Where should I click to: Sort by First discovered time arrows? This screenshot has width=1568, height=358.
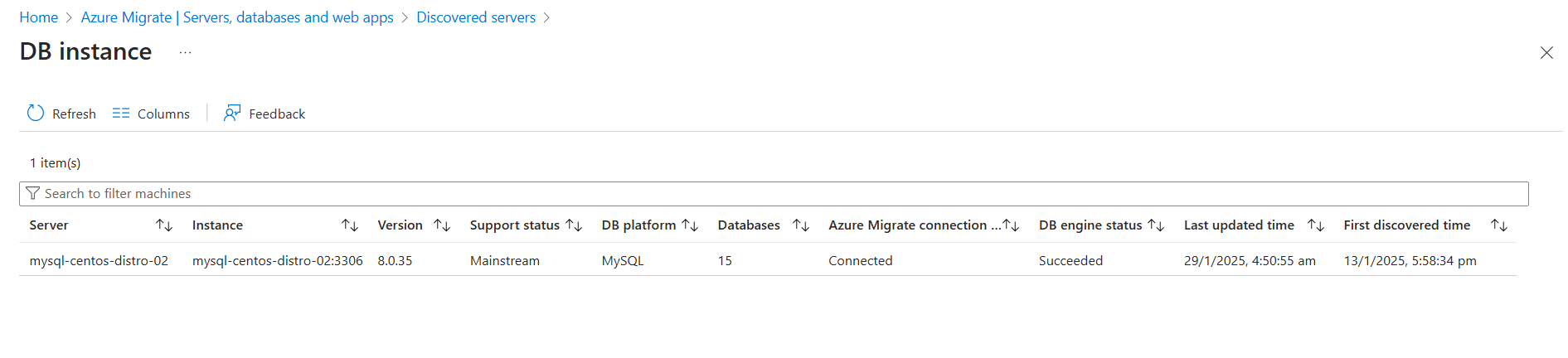coord(1499,225)
